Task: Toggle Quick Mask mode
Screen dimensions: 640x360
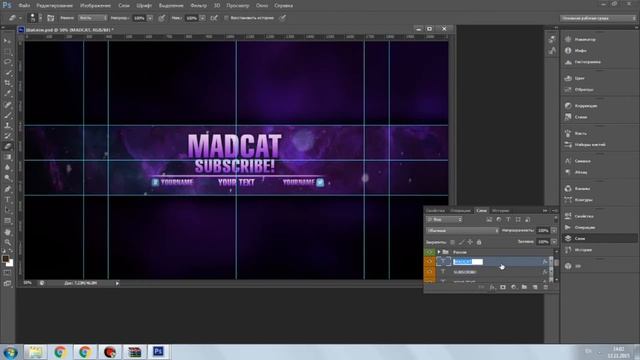Action: tap(7, 273)
